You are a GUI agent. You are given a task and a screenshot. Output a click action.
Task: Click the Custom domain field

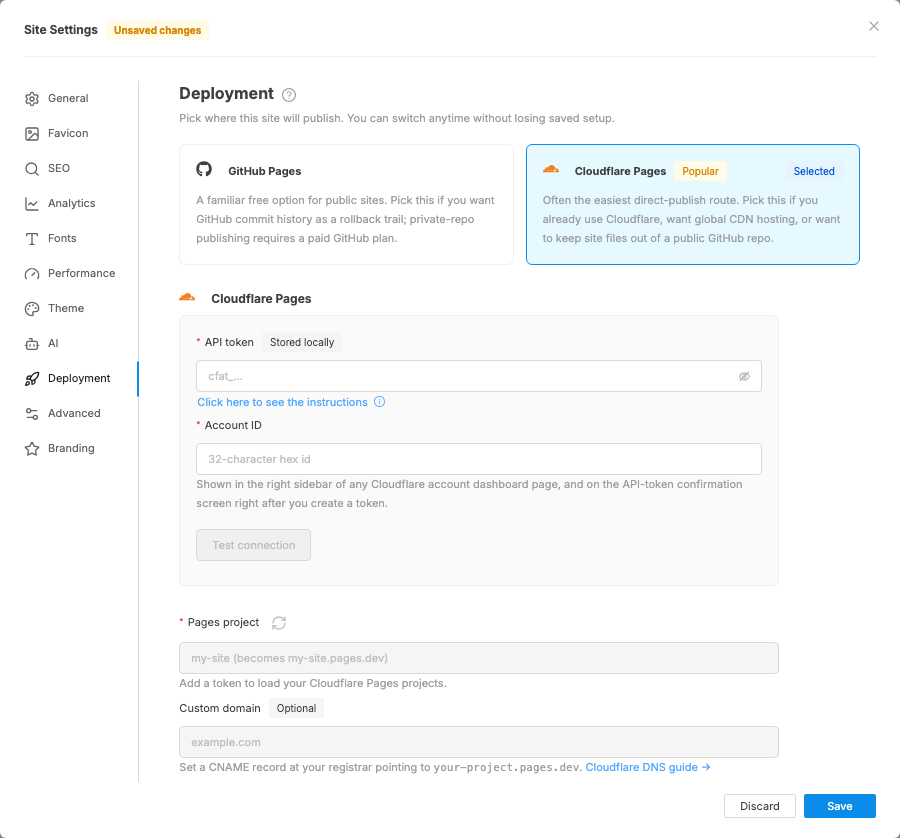pos(479,742)
